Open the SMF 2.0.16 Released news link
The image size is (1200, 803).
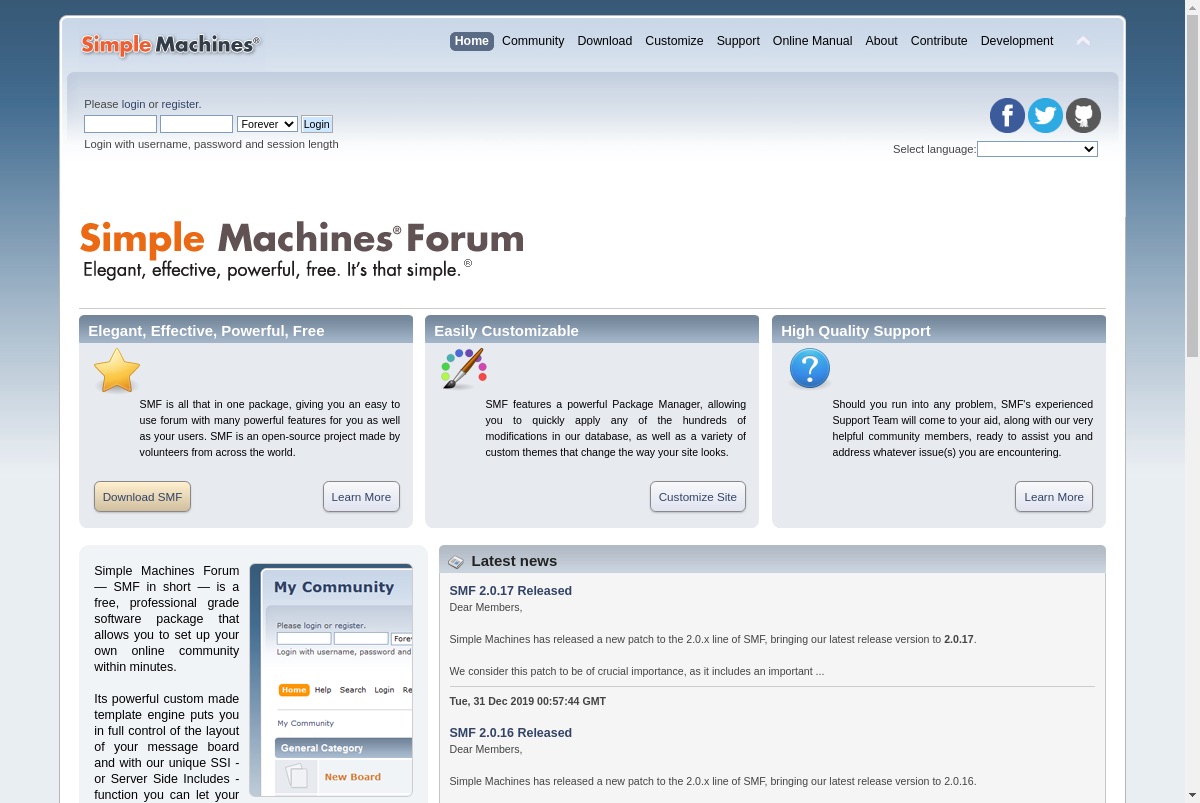pos(511,733)
